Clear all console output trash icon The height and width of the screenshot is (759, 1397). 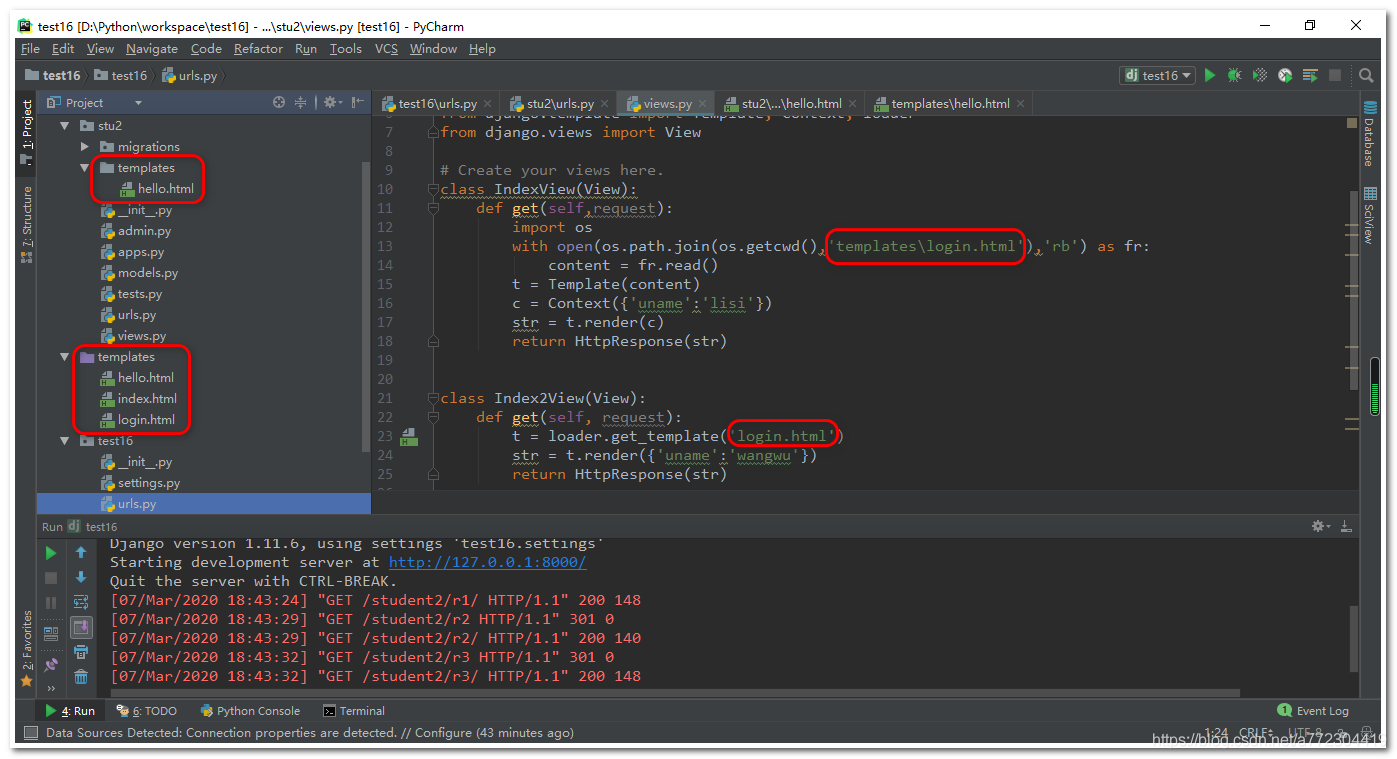(81, 678)
